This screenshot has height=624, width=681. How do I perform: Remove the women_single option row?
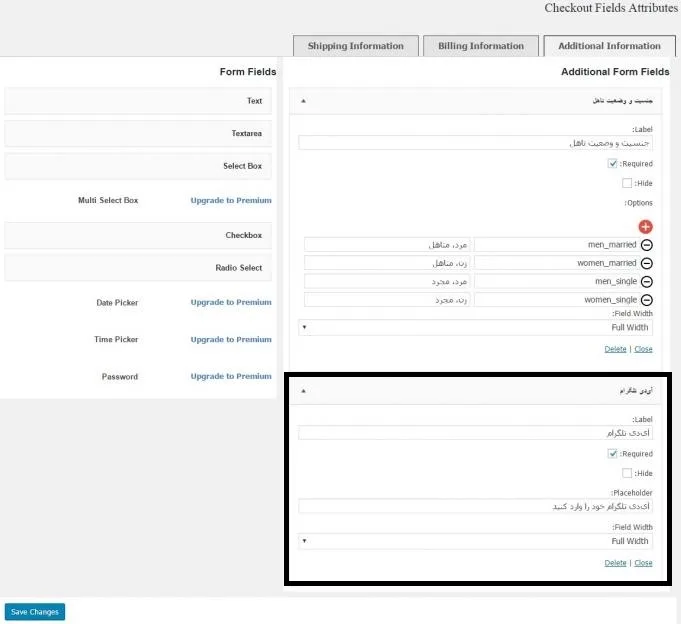(647, 300)
